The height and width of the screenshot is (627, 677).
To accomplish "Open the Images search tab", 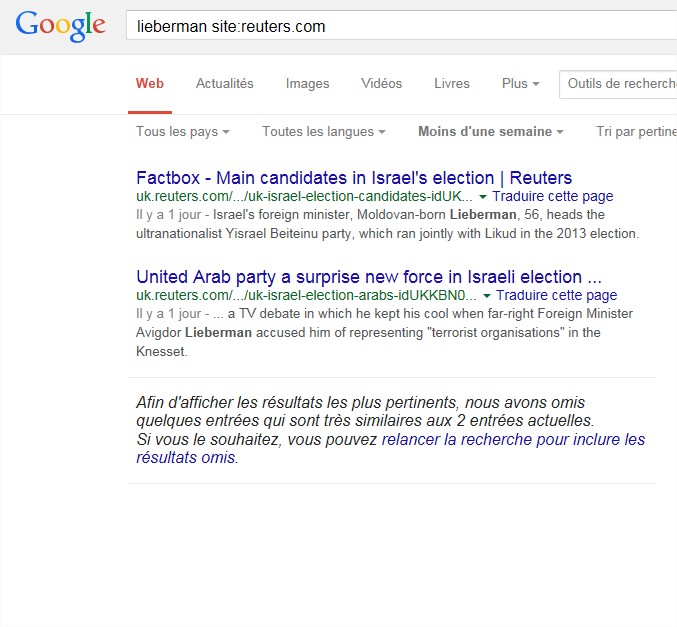I will [307, 84].
